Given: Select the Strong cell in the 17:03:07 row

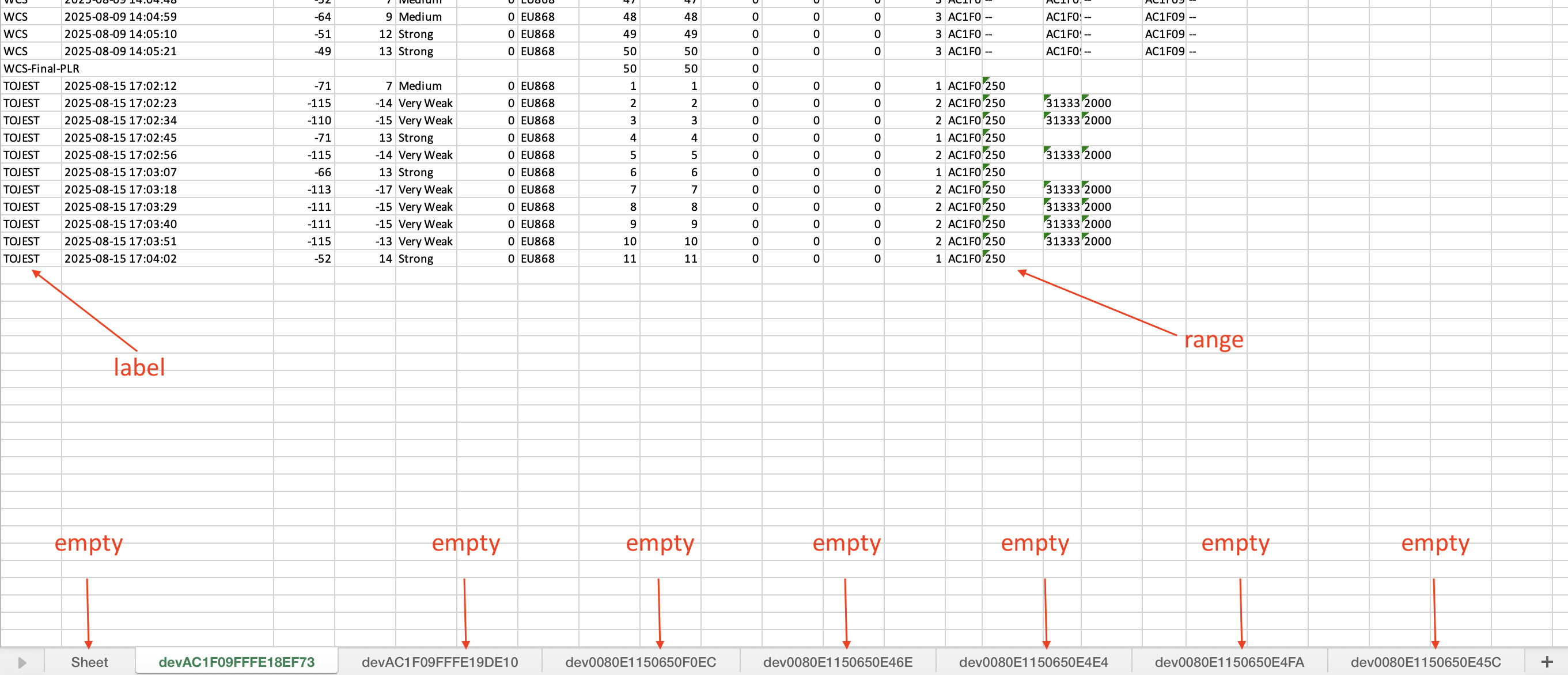Looking at the screenshot, I should coord(416,172).
